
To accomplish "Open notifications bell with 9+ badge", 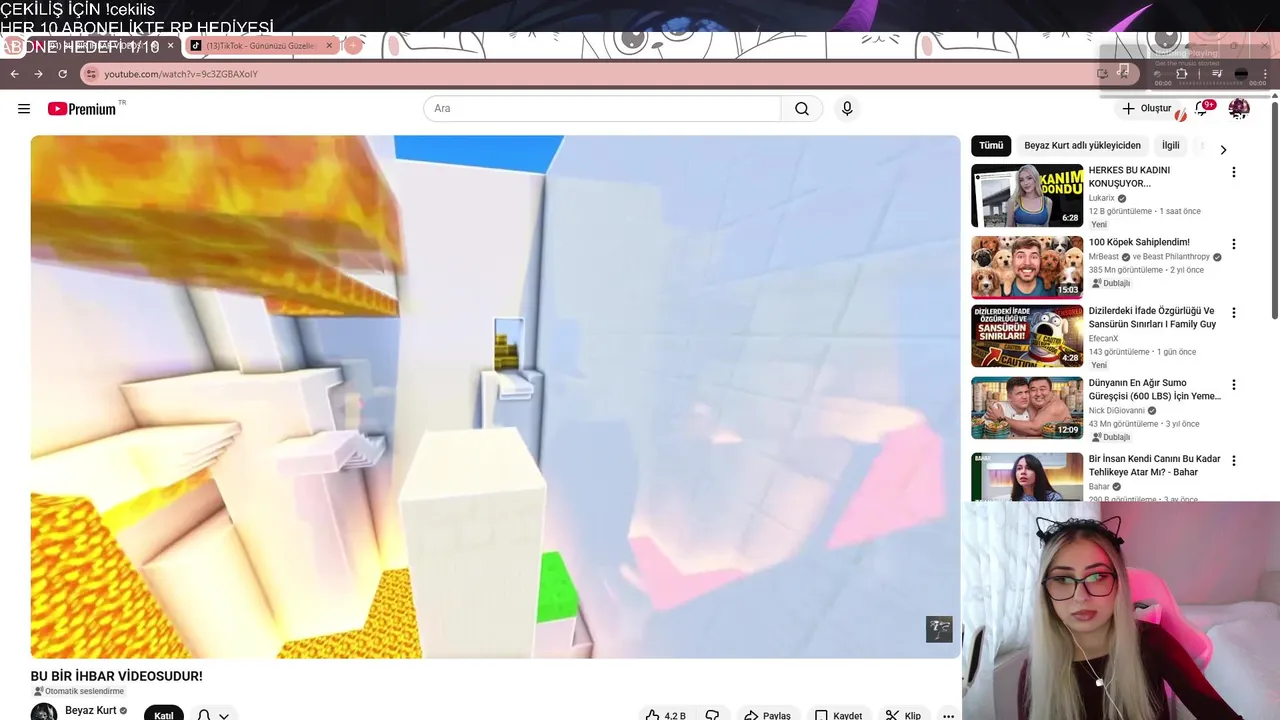I will 1202,108.
